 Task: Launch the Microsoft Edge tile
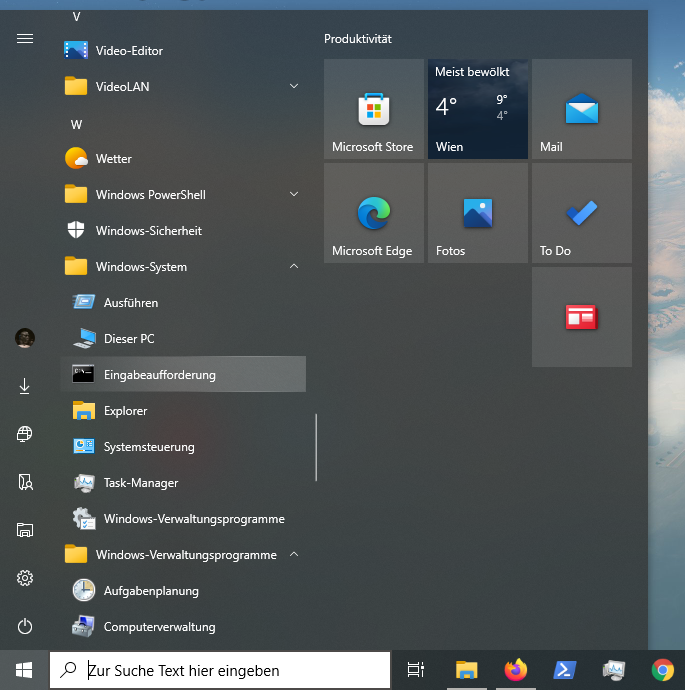pos(374,213)
